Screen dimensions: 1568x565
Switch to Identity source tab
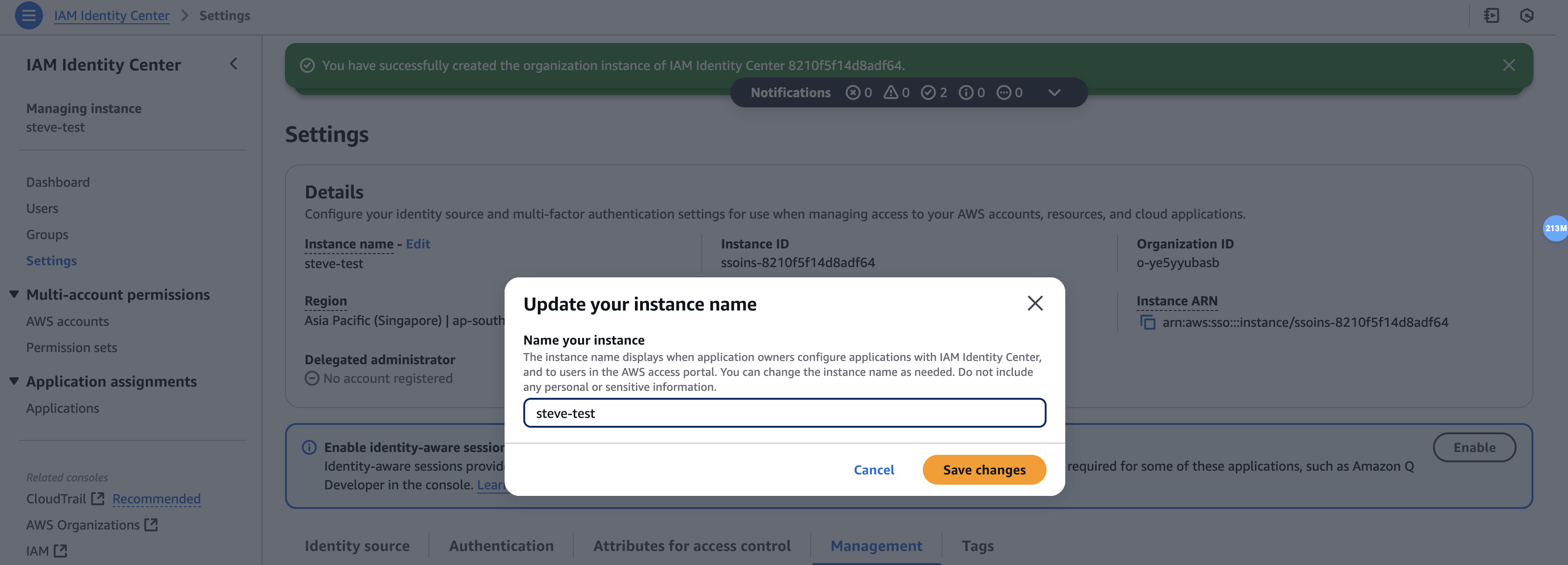click(x=357, y=546)
